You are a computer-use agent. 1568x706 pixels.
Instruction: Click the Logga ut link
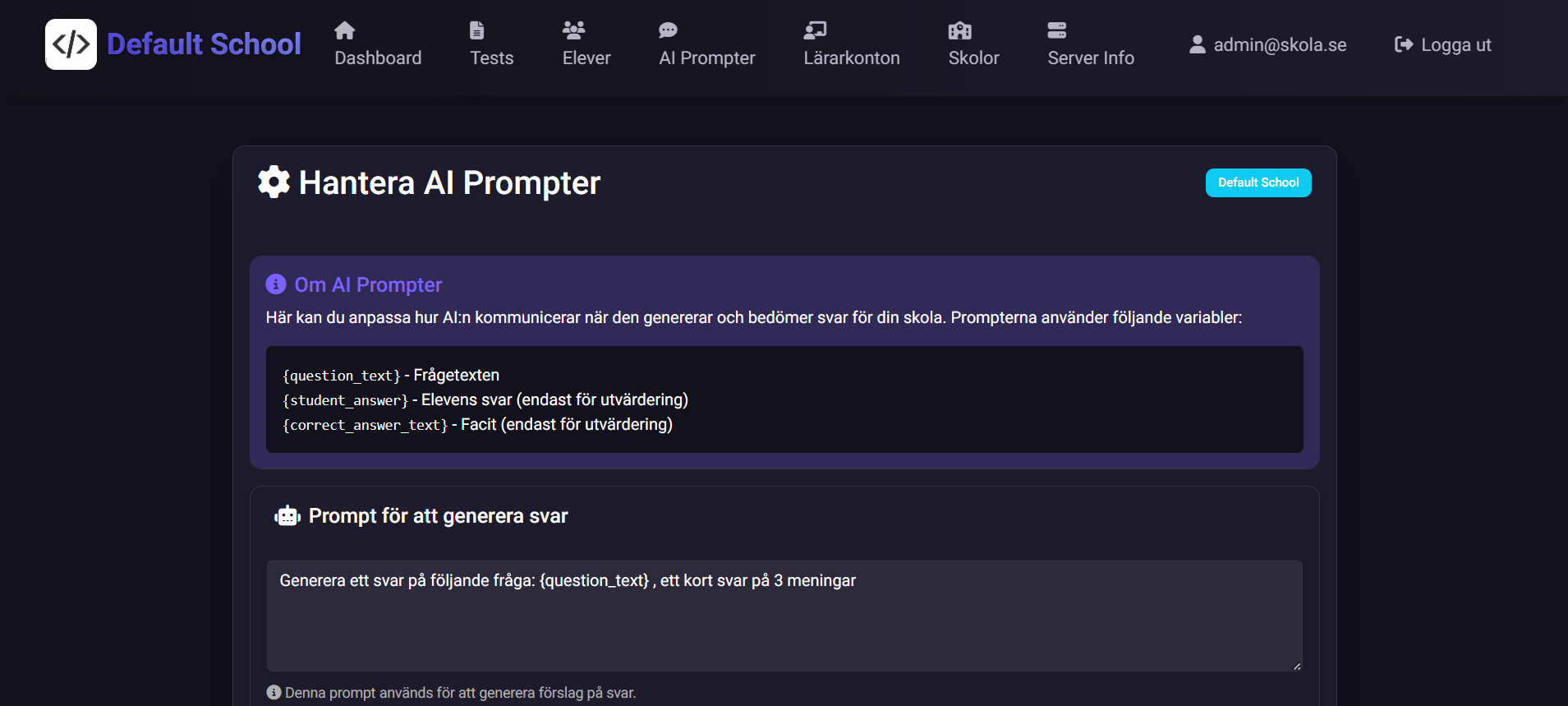coord(1455,44)
